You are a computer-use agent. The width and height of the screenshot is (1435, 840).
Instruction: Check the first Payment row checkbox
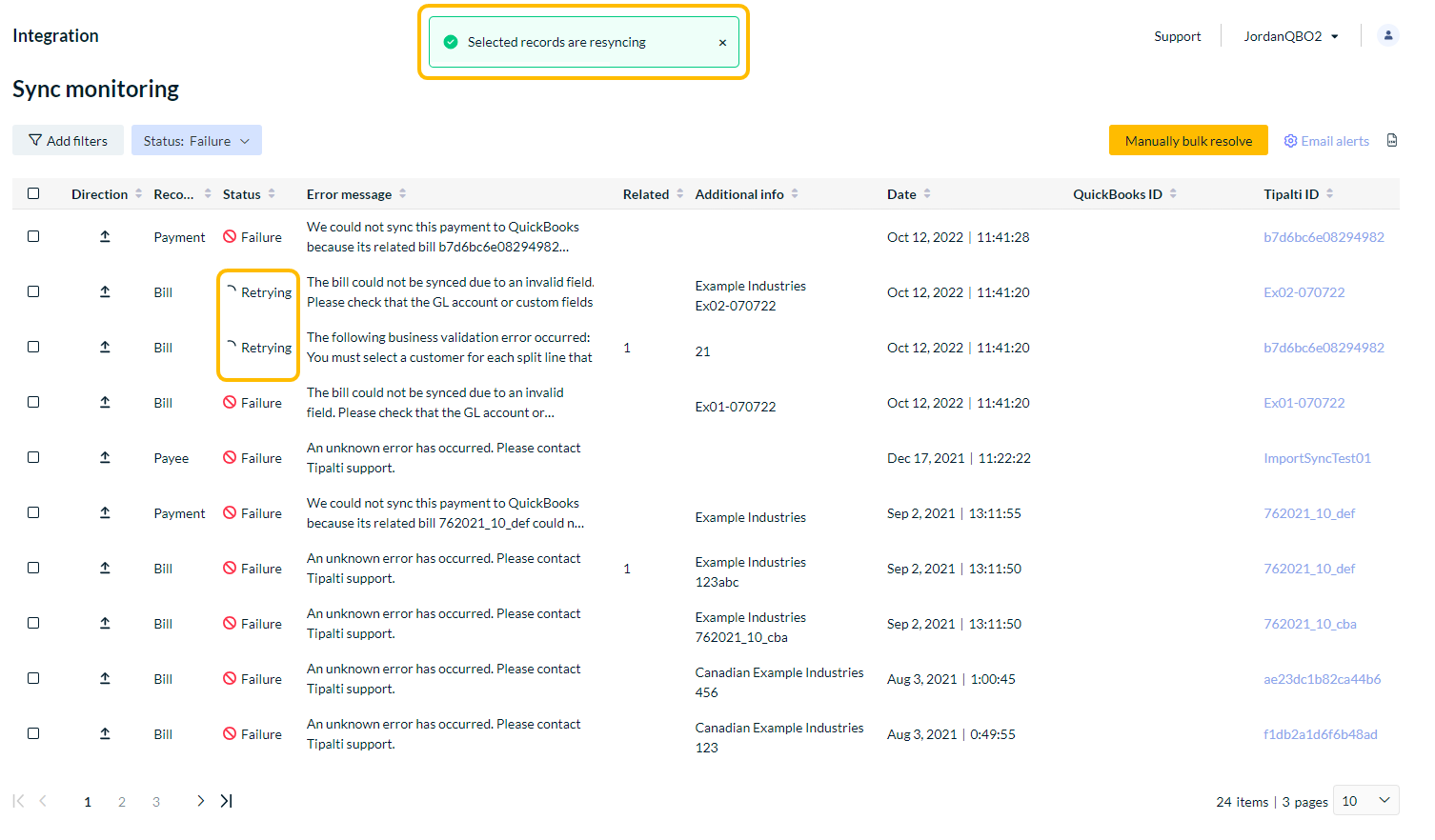click(x=33, y=236)
